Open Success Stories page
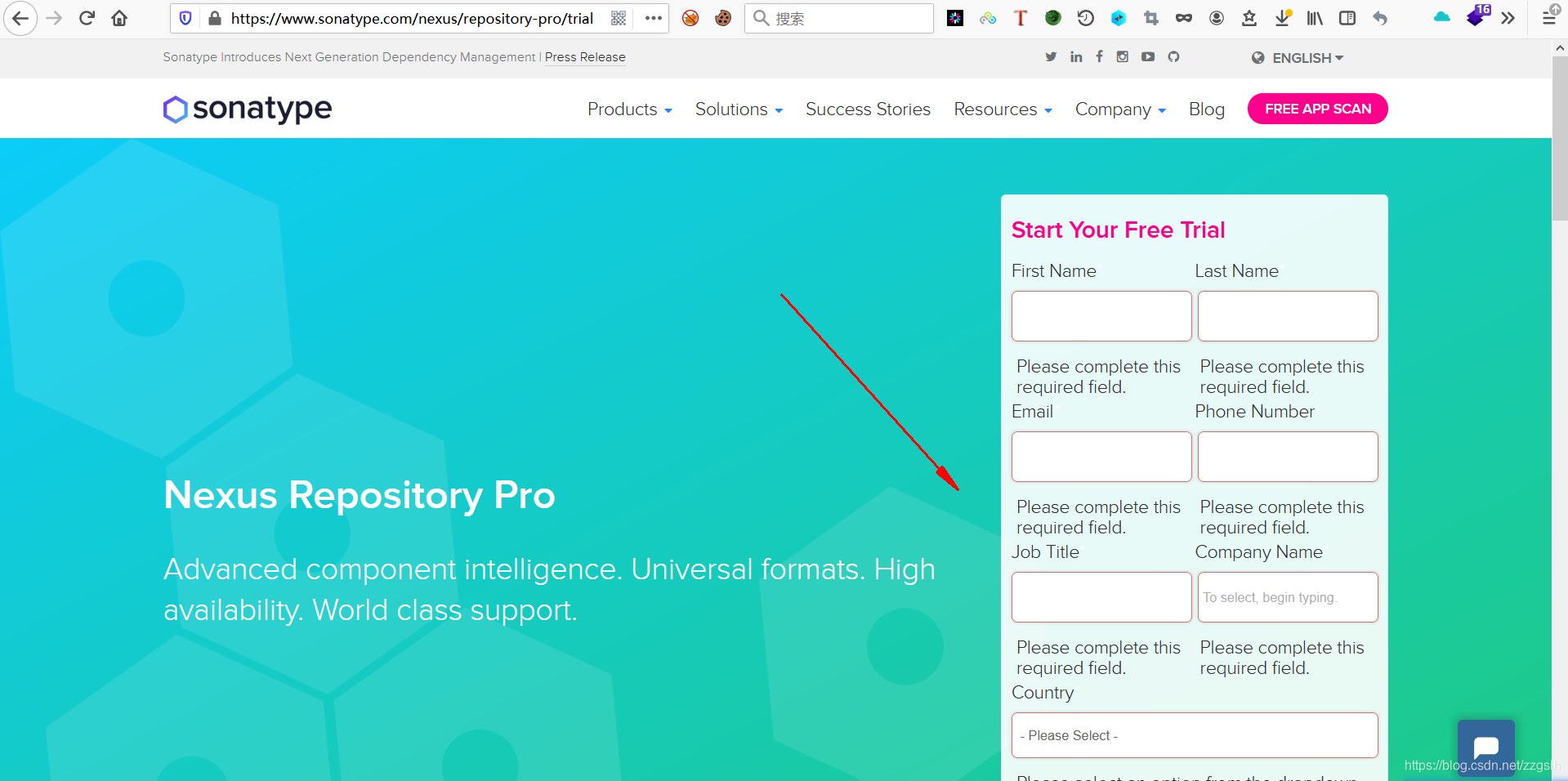 click(868, 109)
